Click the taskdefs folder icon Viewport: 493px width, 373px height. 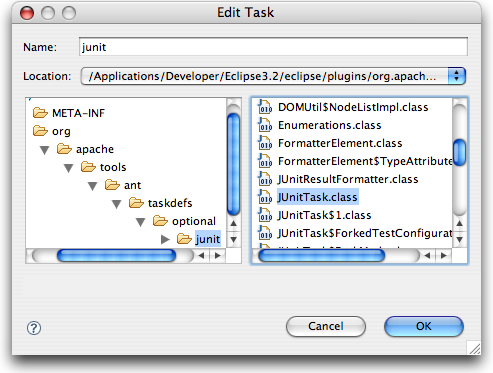click(x=136, y=203)
